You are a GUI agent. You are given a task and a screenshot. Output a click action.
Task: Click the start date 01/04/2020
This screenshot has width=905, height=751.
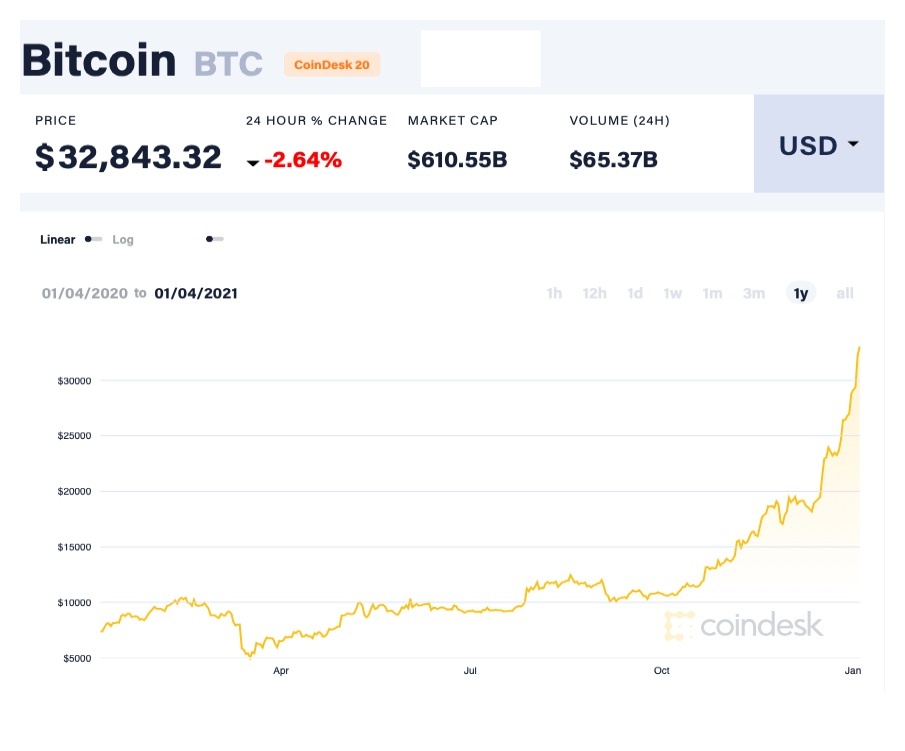[x=85, y=293]
